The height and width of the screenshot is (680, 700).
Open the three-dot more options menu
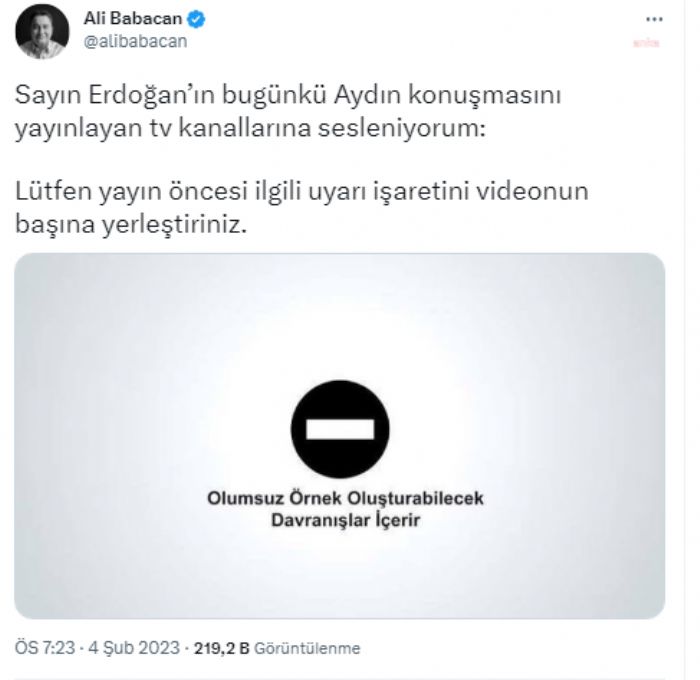point(654,19)
